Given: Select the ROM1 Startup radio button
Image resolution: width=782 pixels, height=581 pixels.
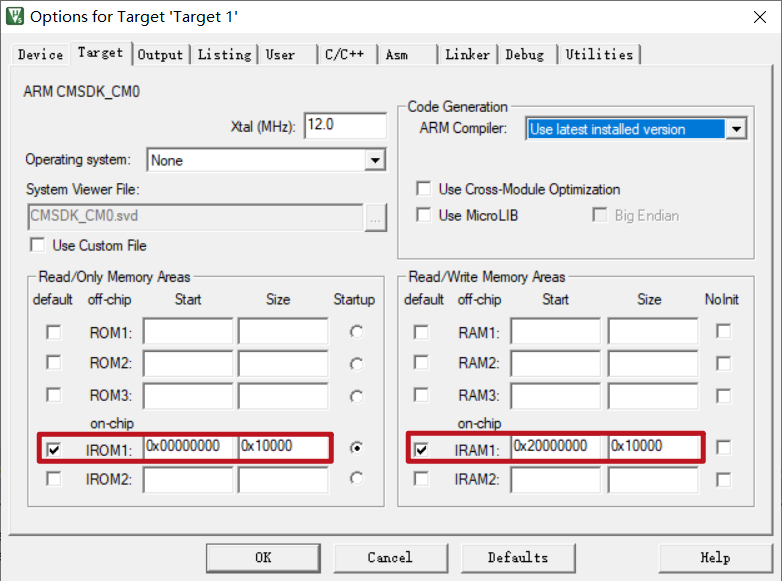Looking at the screenshot, I should point(356,332).
